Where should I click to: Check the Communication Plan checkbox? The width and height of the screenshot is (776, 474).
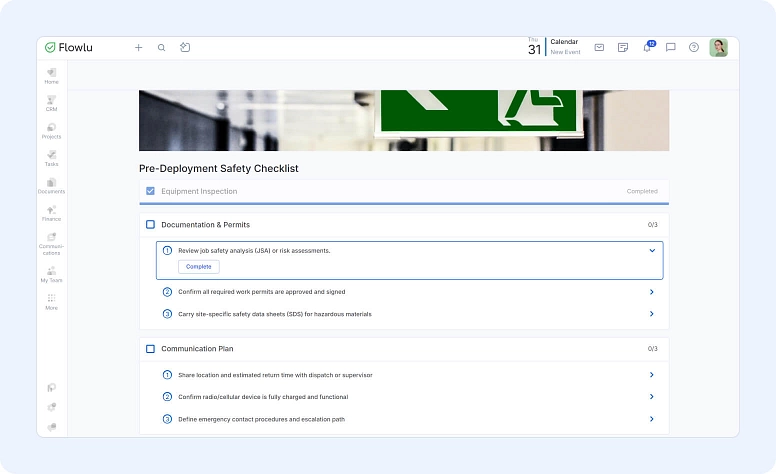click(x=150, y=349)
